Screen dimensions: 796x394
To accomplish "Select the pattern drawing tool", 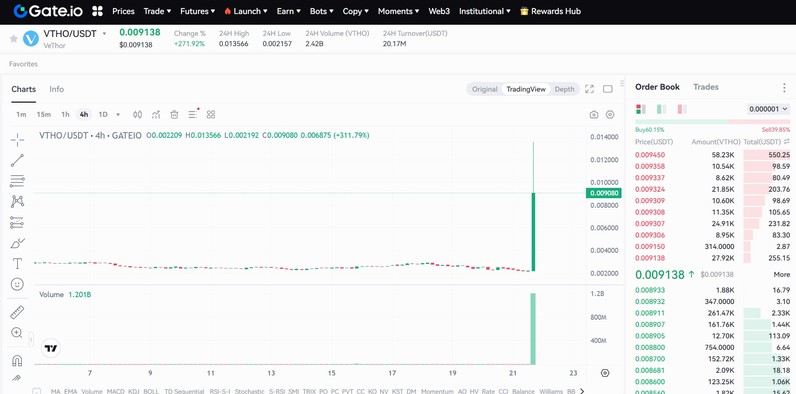I will (17, 202).
